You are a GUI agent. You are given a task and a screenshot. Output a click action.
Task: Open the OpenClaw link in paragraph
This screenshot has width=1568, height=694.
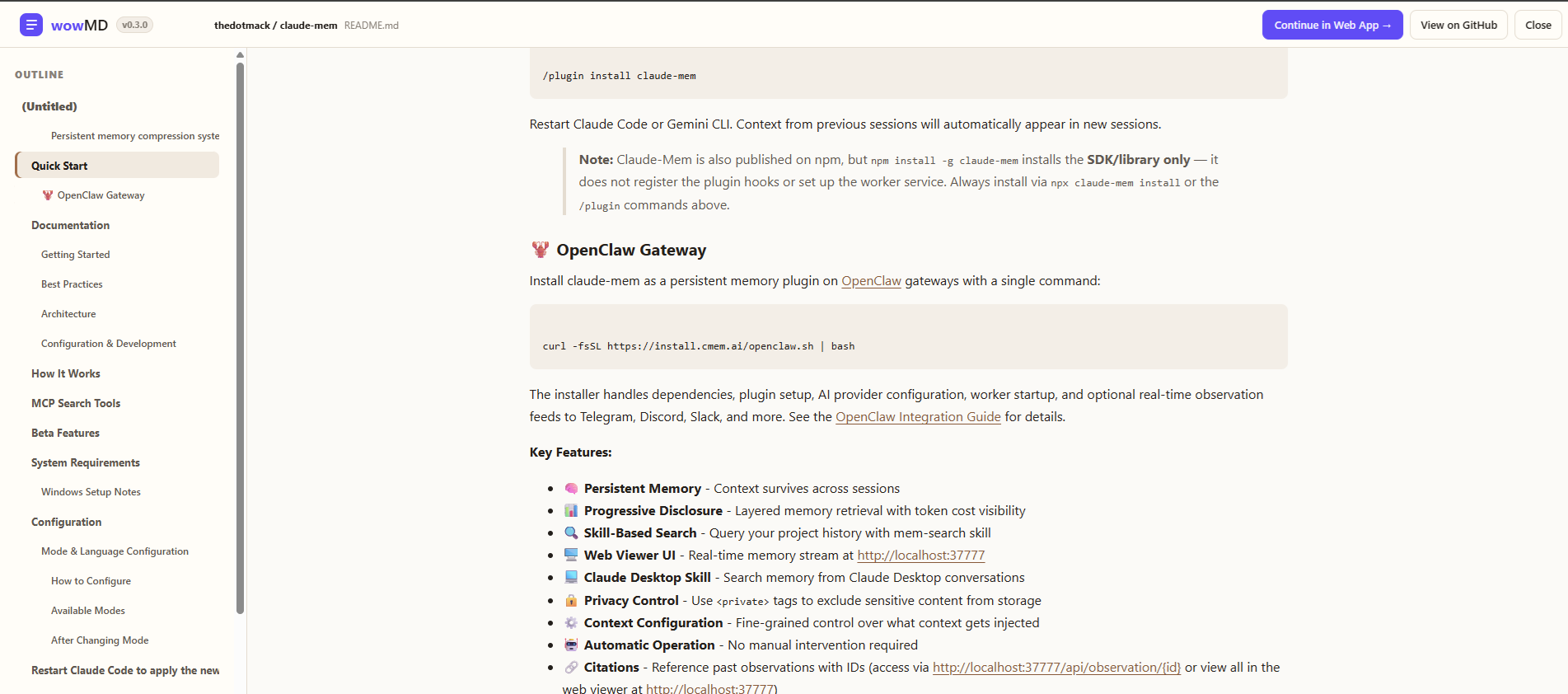871,281
